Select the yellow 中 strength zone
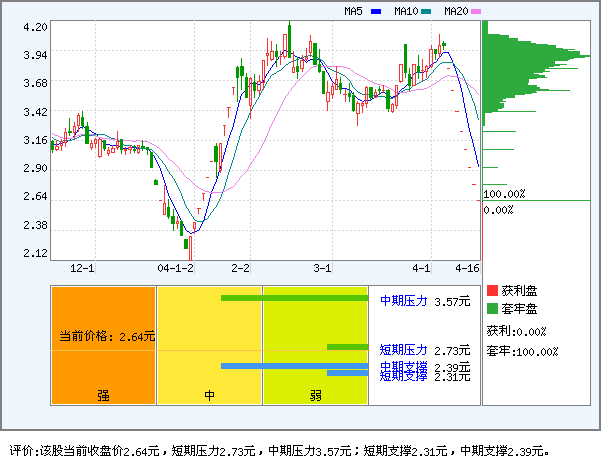601x456 pixels. point(209,345)
